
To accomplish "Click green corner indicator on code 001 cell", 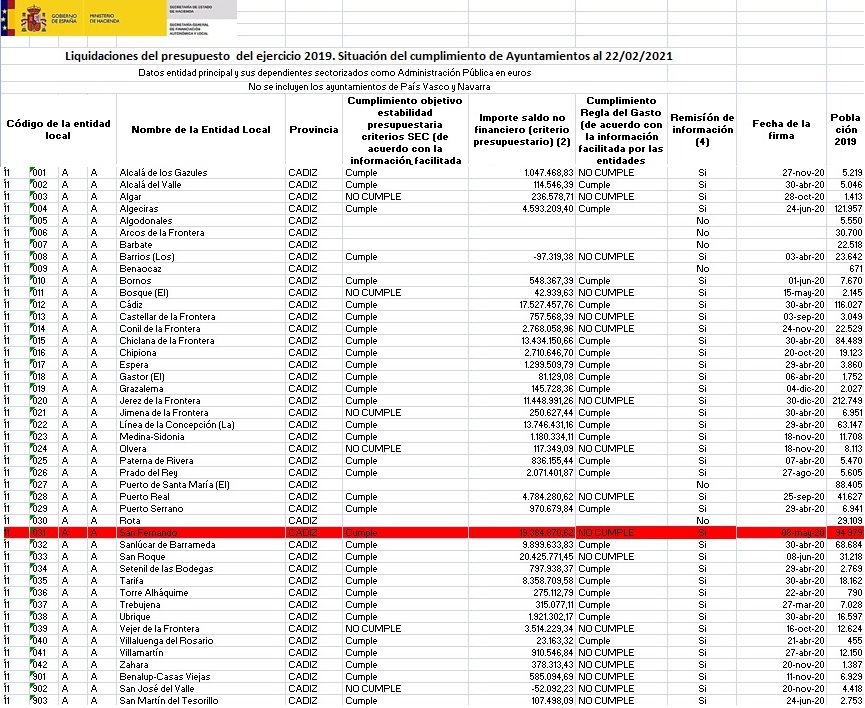I will pyautogui.click(x=32, y=170).
